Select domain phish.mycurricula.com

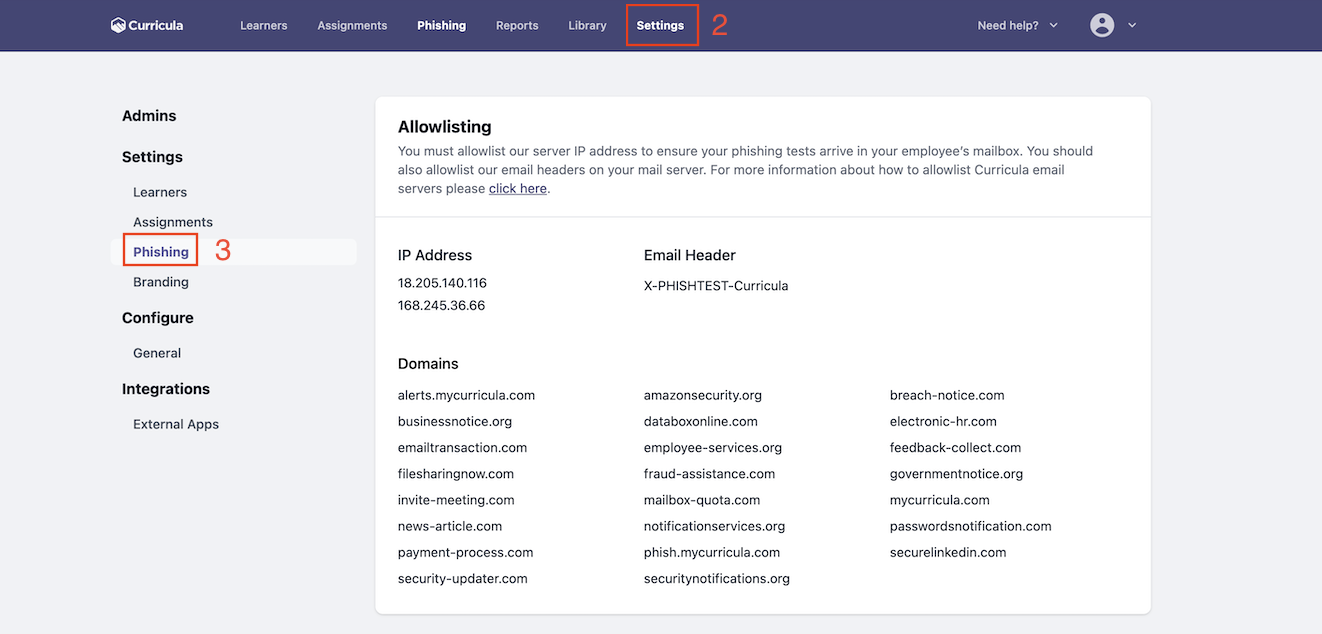[x=712, y=552]
